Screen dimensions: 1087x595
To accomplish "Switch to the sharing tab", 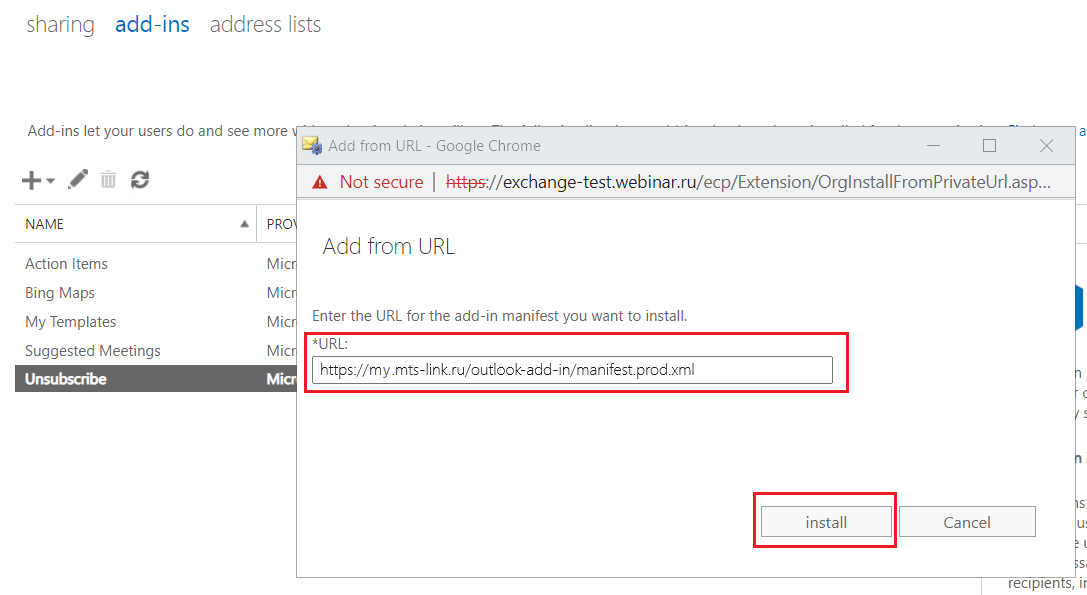I will [x=60, y=24].
